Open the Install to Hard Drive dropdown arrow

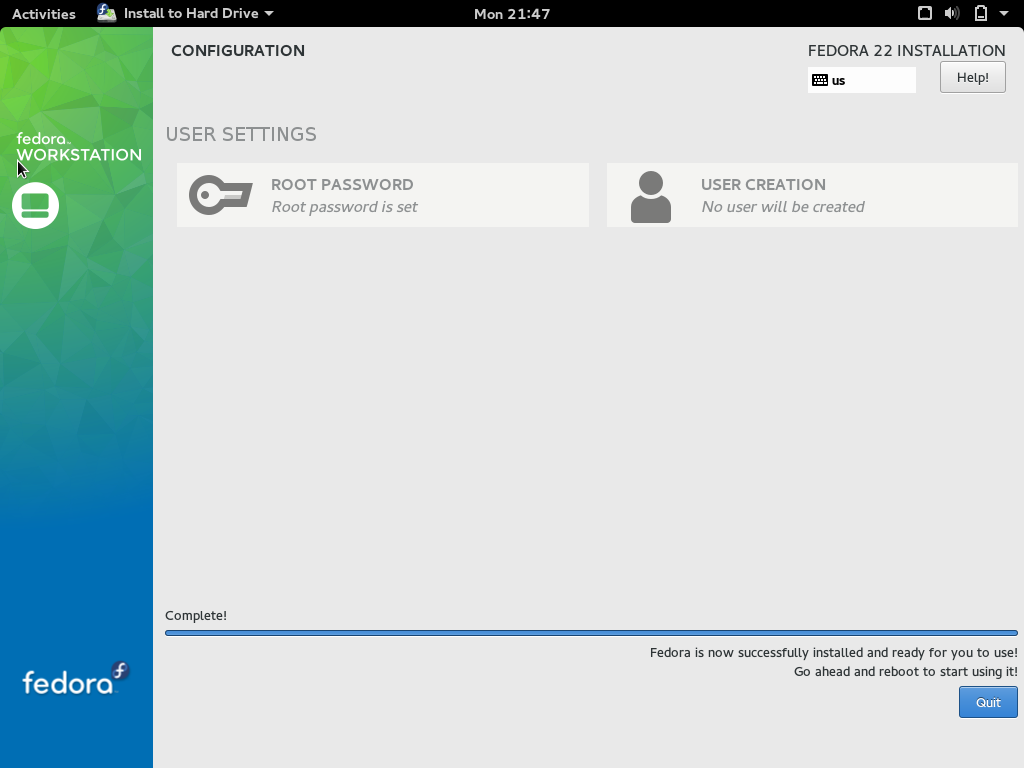coord(268,13)
